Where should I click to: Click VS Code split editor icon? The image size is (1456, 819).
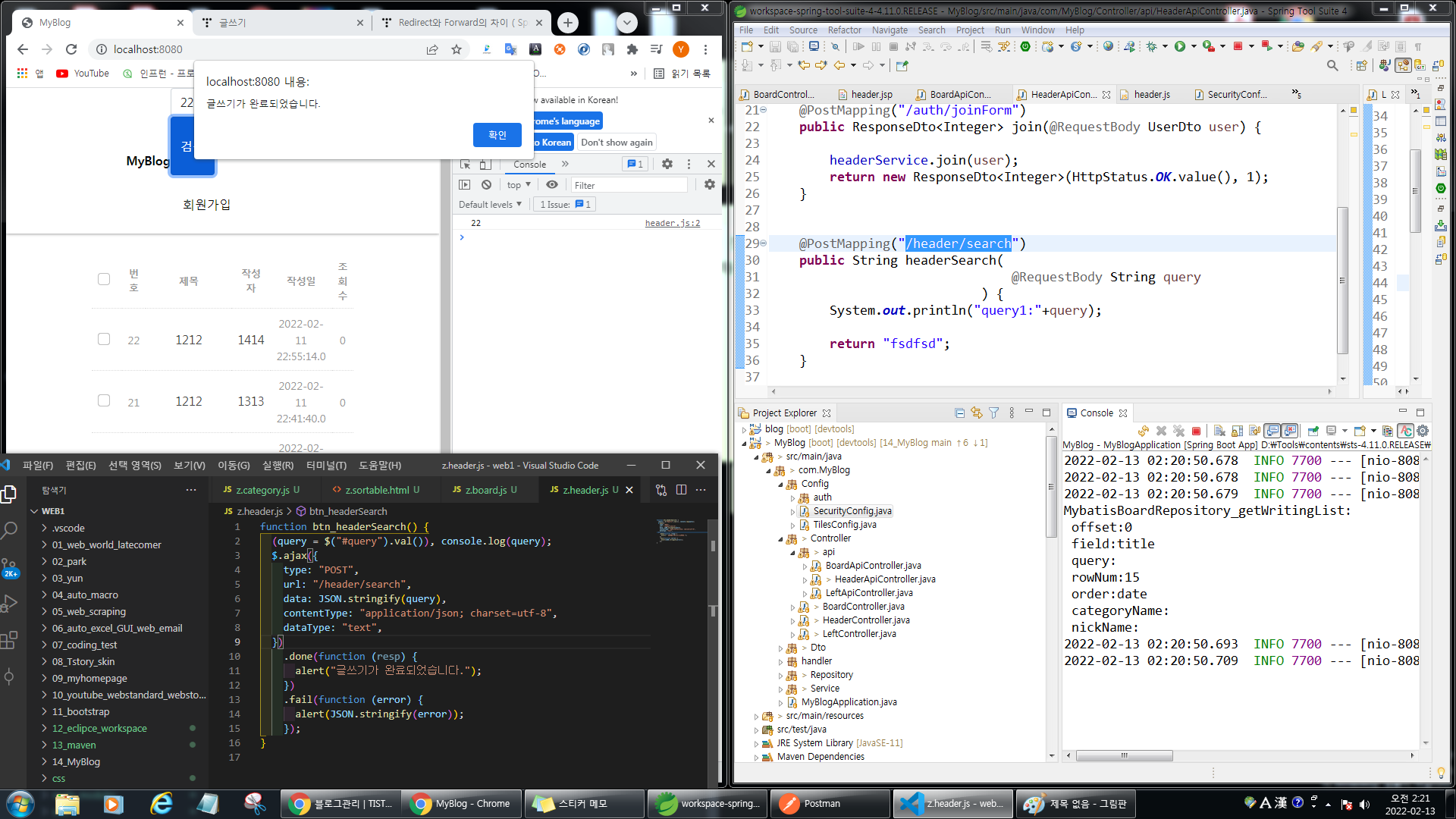(681, 490)
